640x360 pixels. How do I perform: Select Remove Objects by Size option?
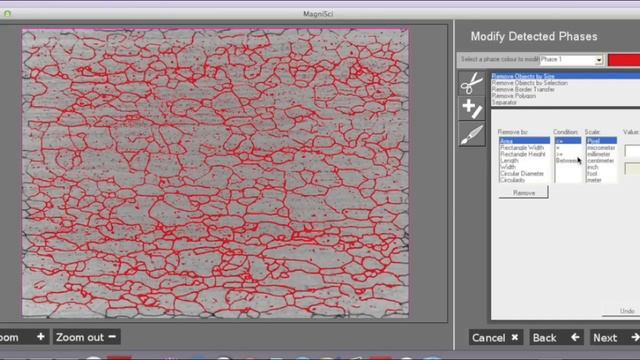coord(566,76)
